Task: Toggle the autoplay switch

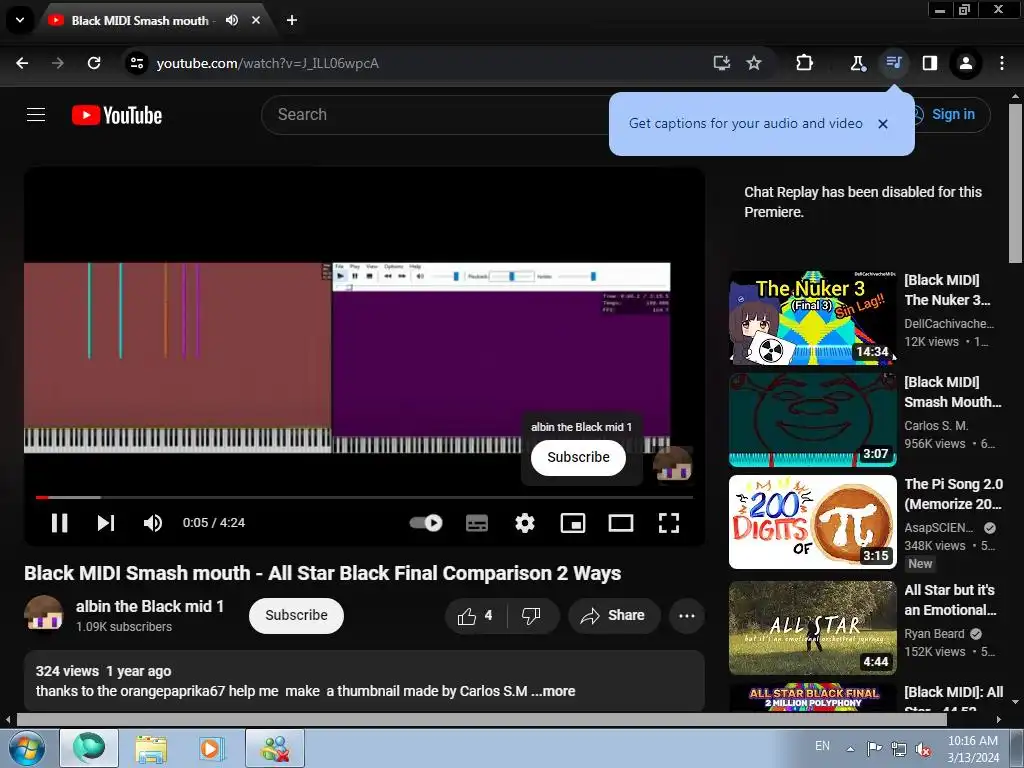Action: (426, 522)
